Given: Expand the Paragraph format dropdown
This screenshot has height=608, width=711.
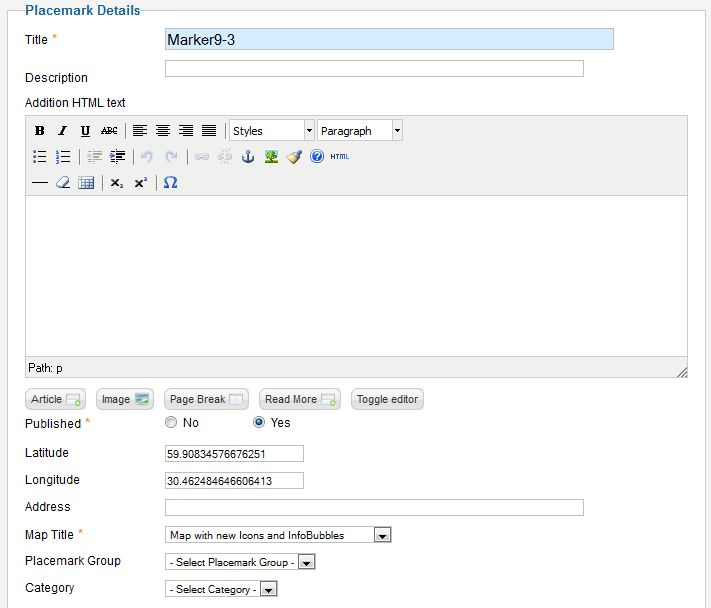Looking at the screenshot, I should 360,131.
